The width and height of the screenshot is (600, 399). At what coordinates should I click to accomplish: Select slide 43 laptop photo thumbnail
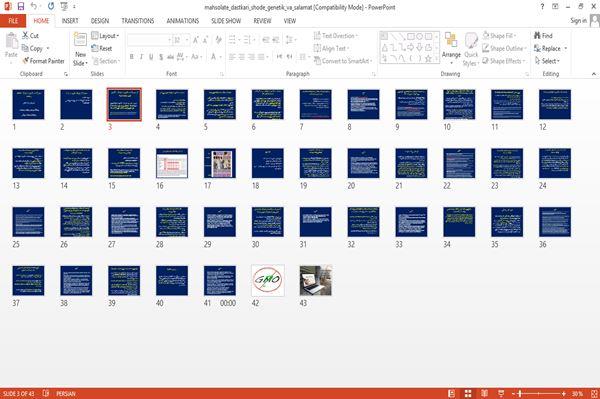316,280
